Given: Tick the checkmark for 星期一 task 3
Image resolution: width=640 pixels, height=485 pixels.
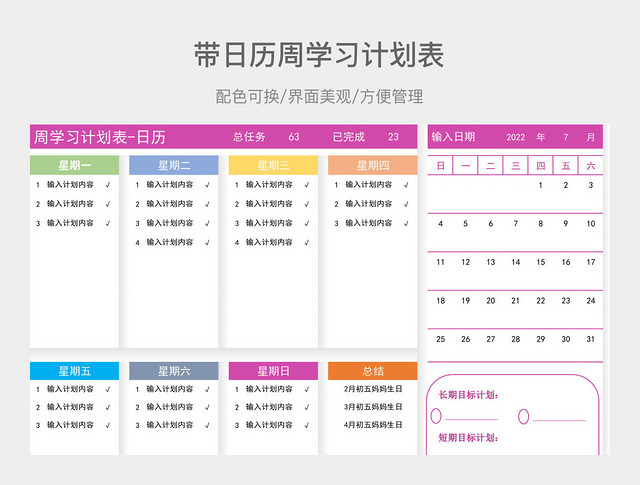Looking at the screenshot, I should pyautogui.click(x=108, y=223).
